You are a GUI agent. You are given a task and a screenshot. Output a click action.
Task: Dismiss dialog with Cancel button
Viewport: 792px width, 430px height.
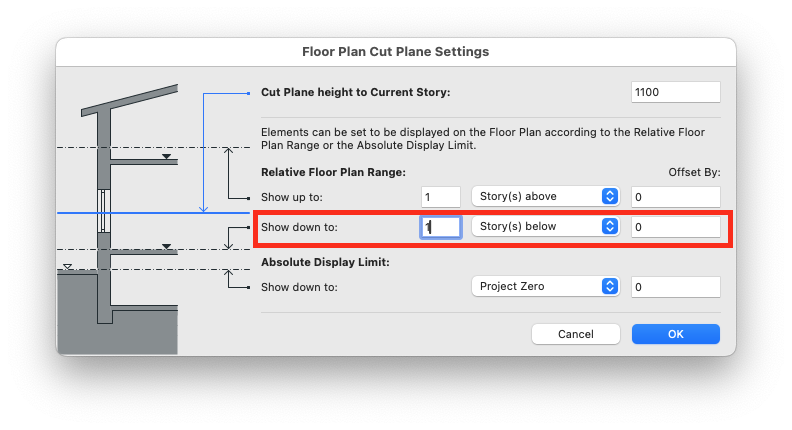(576, 334)
